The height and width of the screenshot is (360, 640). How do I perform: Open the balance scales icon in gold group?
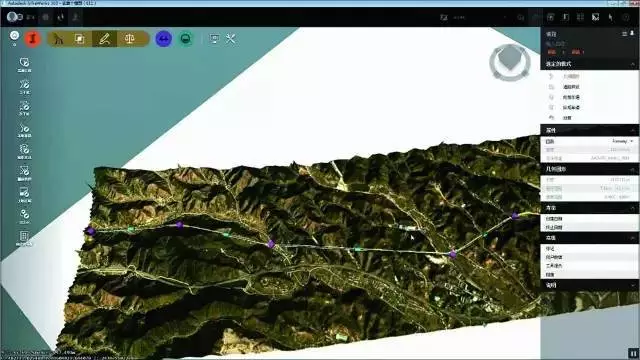(129, 39)
